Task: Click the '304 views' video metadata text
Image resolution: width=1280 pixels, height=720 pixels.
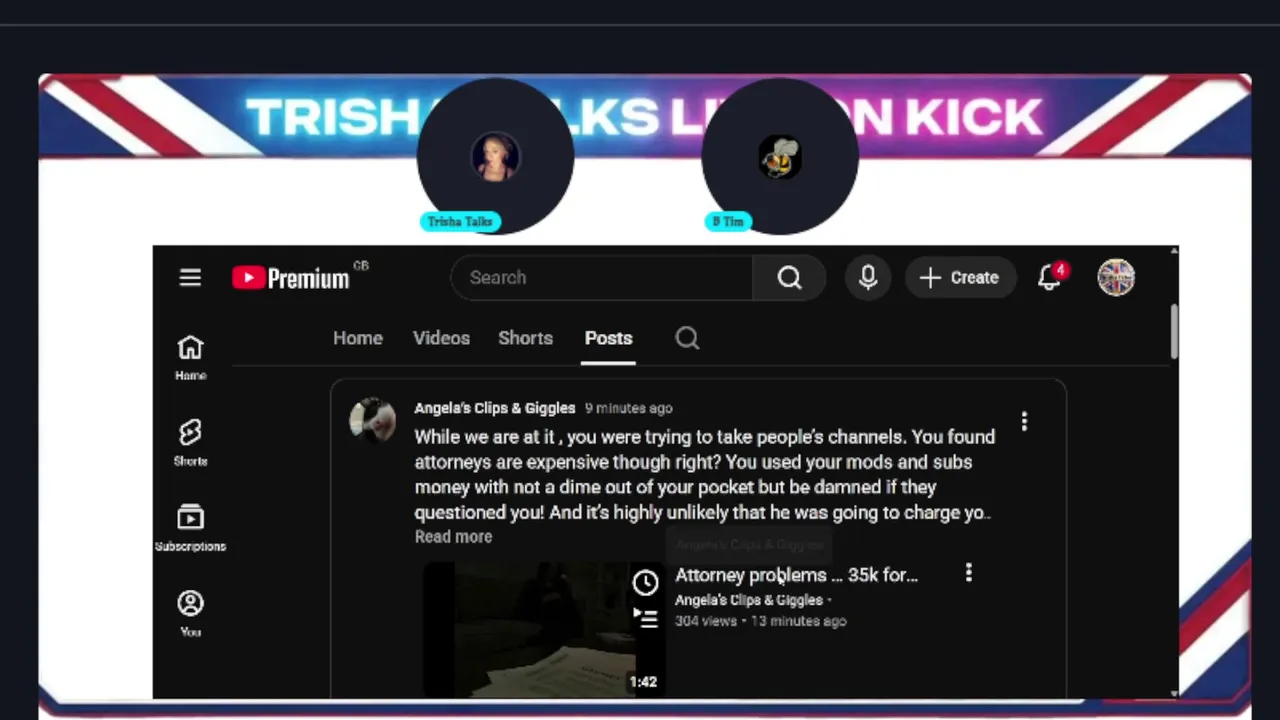Action: [706, 621]
